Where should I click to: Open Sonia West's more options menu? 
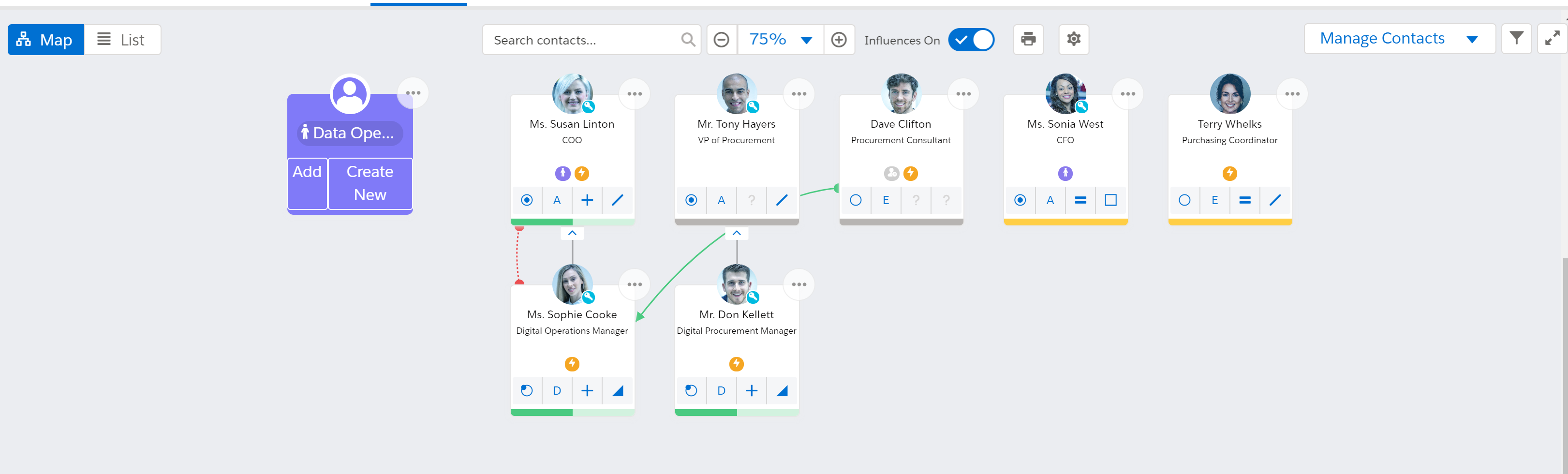coord(1127,94)
